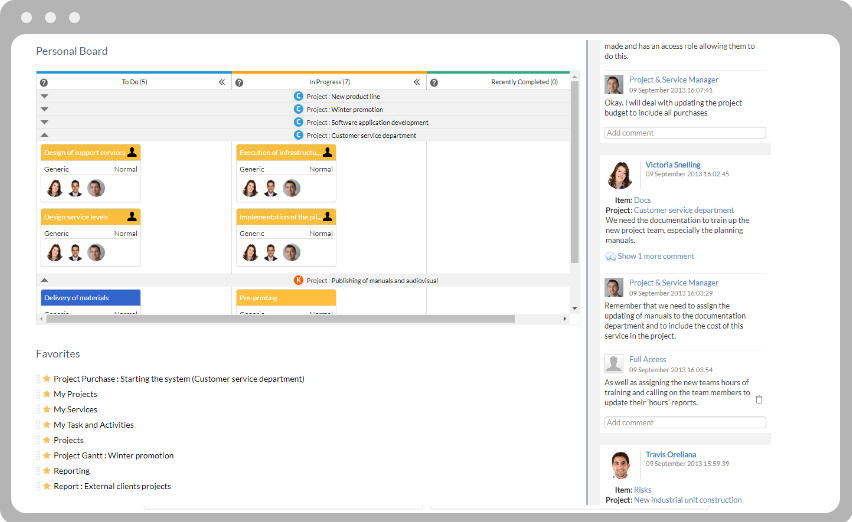Collapse the In Progress column with double chevron
The image size is (852, 522).
coord(417,83)
